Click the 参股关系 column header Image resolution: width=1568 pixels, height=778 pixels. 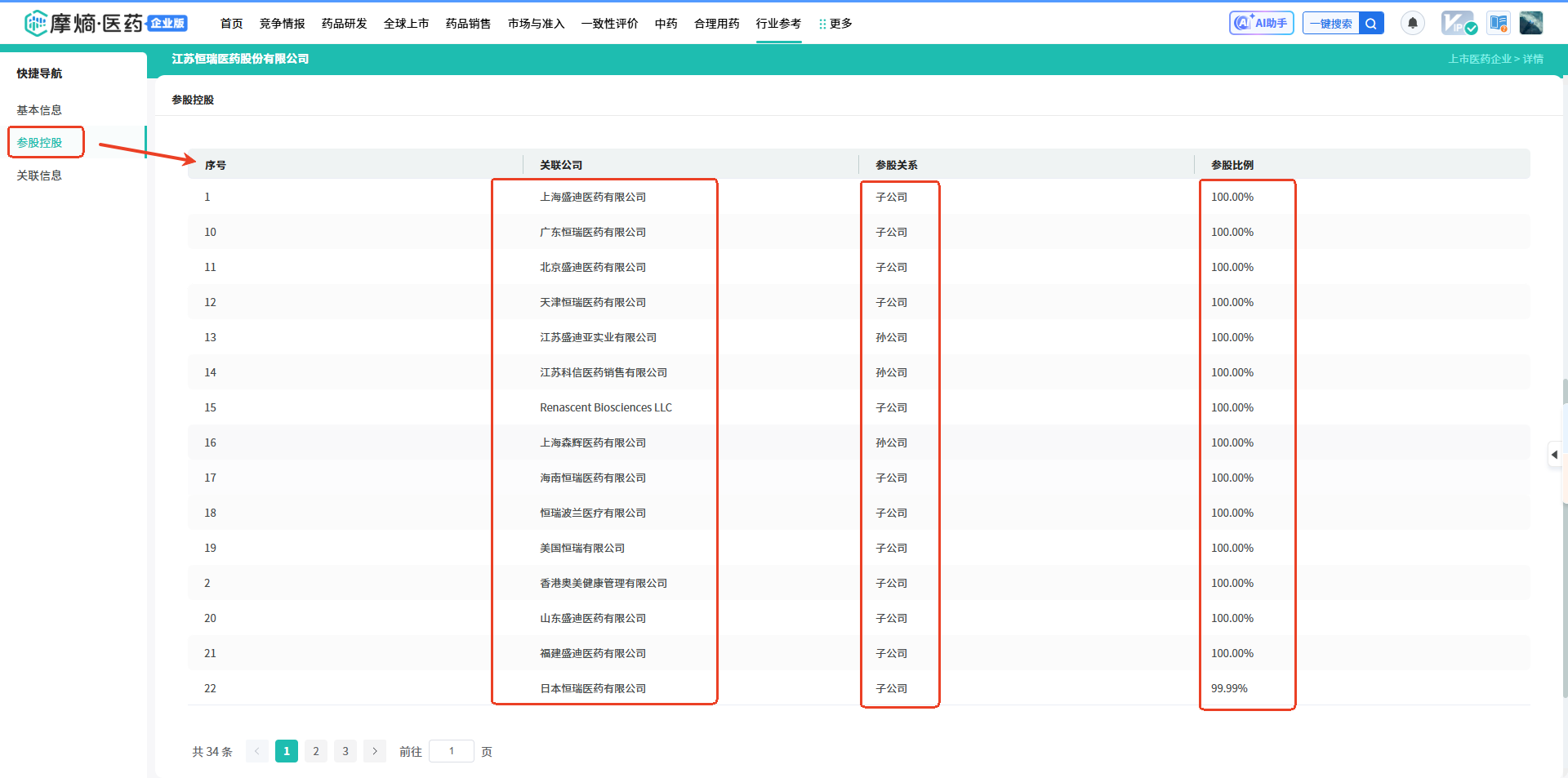pos(897,165)
